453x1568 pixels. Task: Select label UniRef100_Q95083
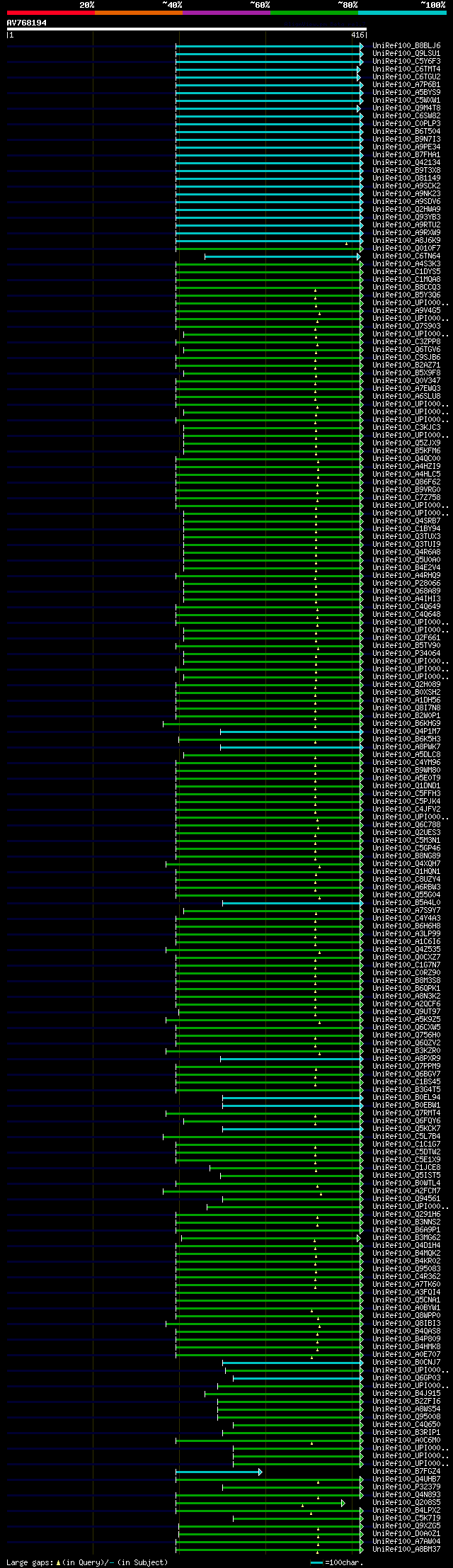(x=406, y=1268)
